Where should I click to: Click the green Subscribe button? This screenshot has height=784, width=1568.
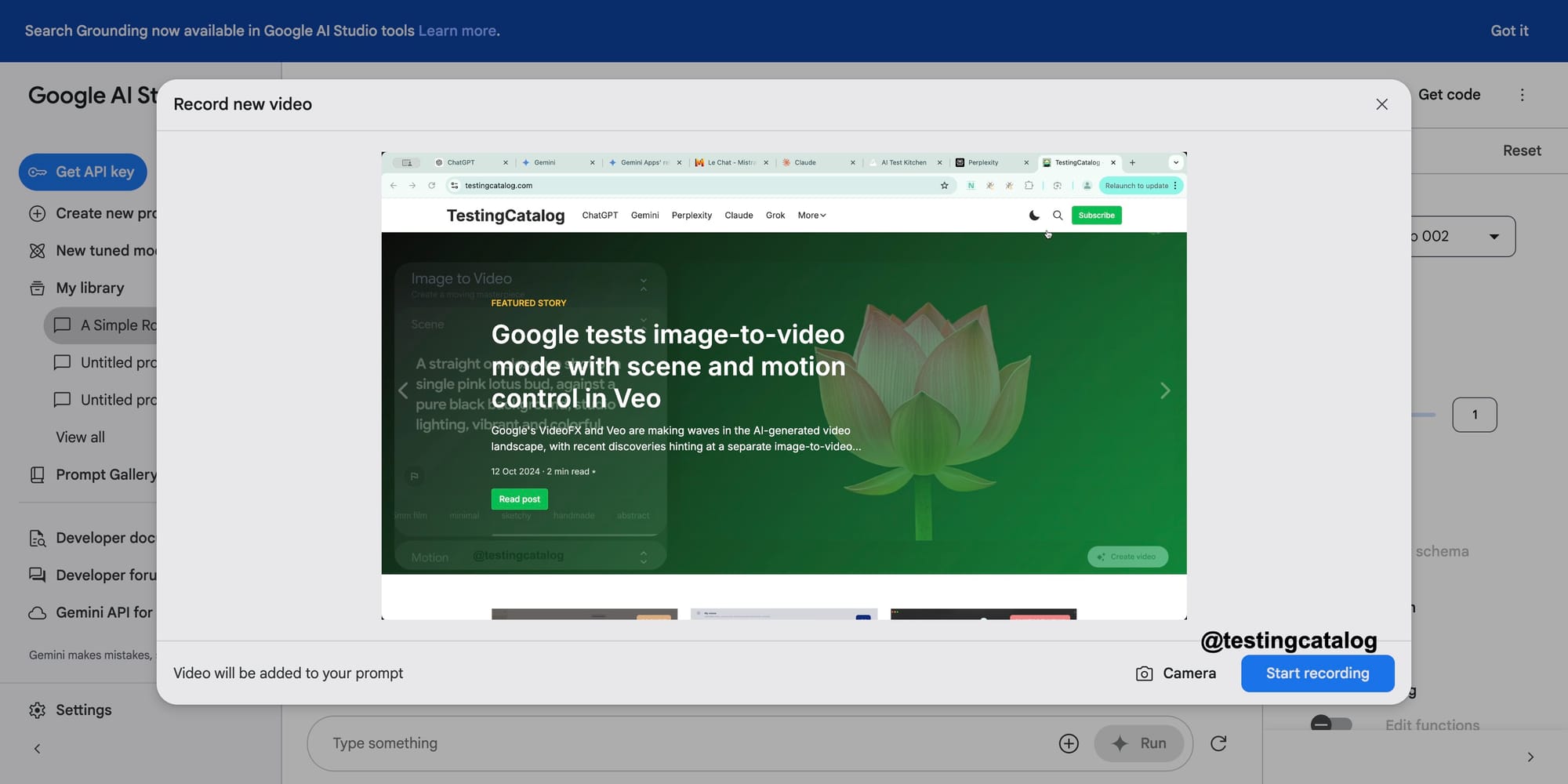pyautogui.click(x=1096, y=215)
